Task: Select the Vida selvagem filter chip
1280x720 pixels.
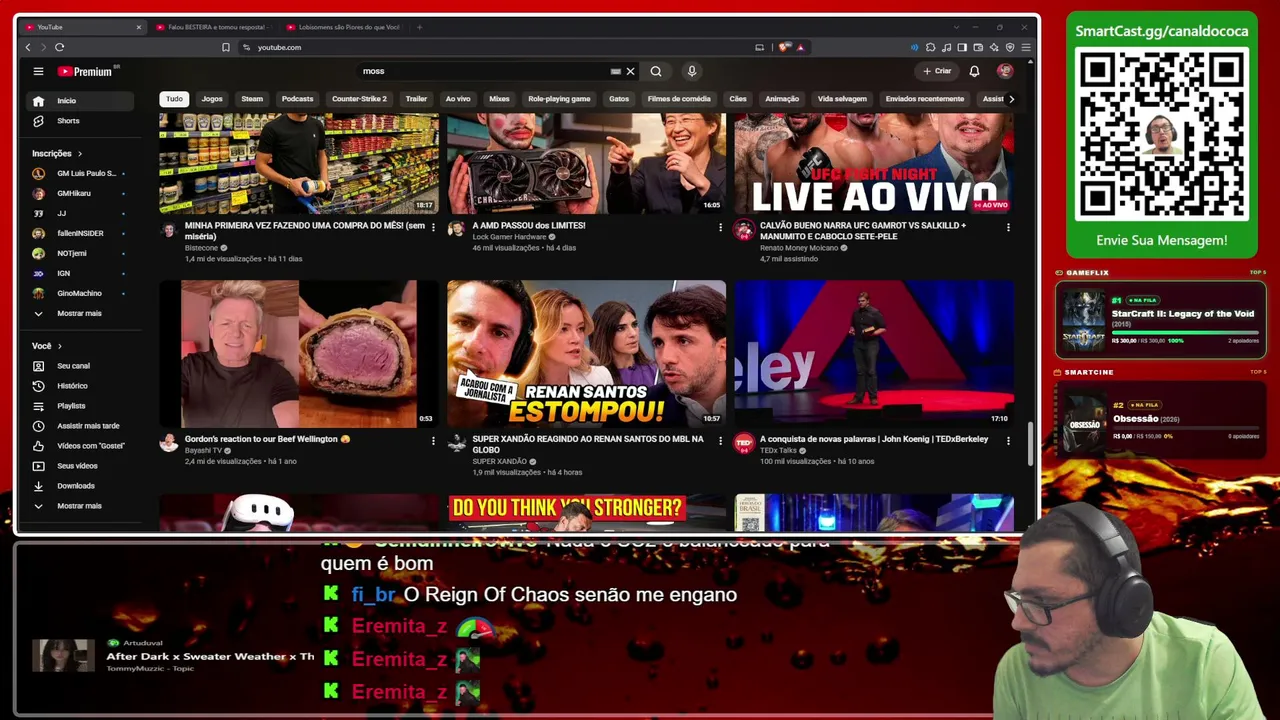Action: [842, 99]
